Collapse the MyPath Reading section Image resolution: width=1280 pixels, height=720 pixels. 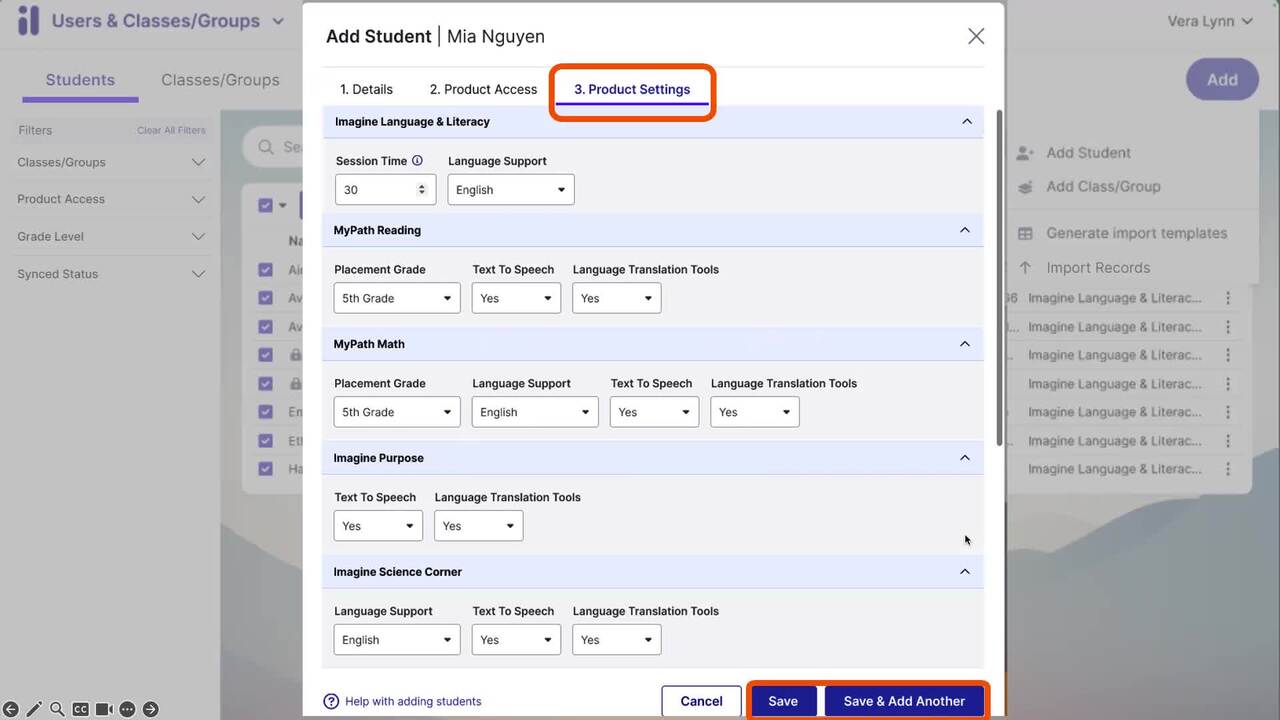pos(965,230)
